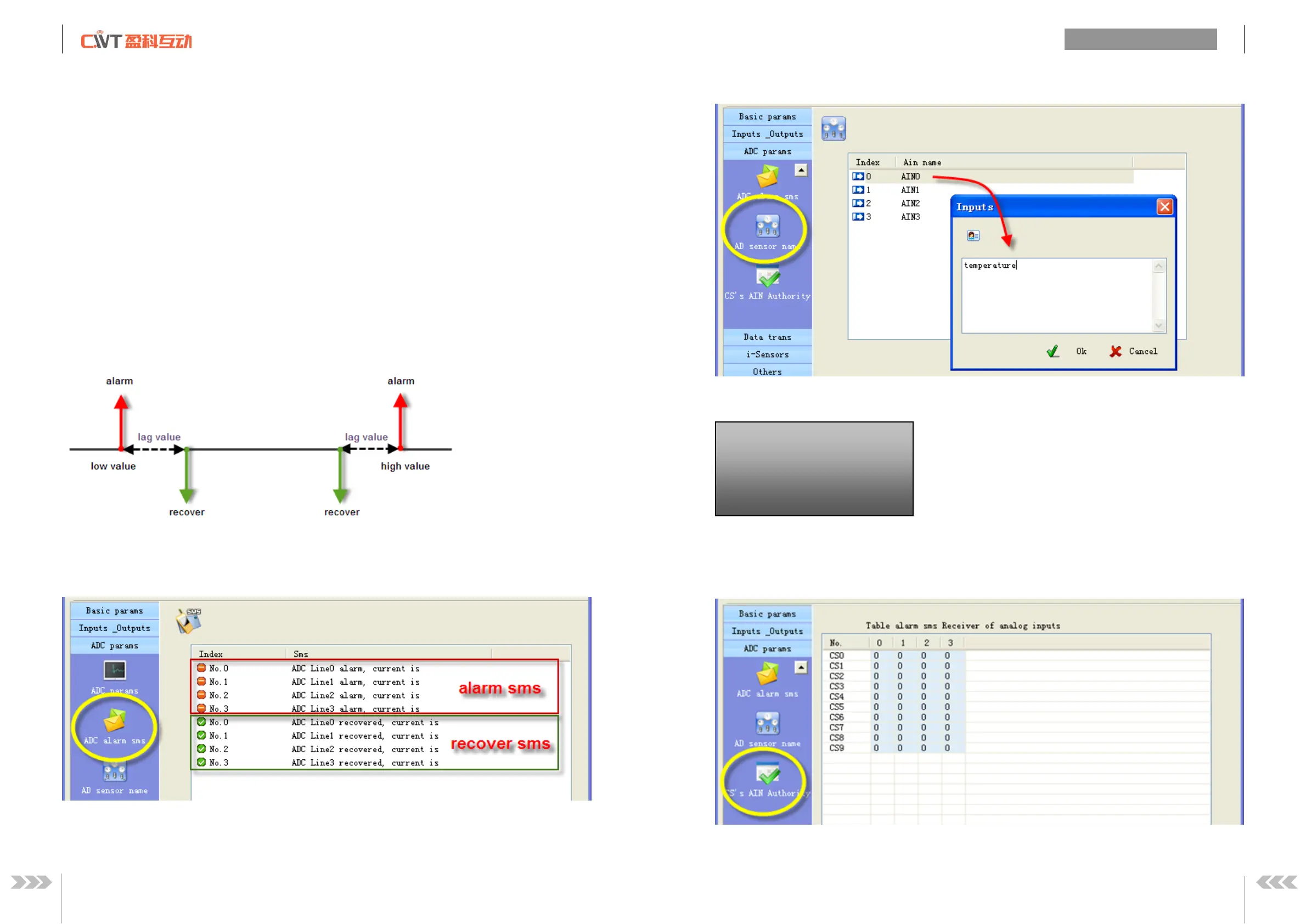The width and height of the screenshot is (1306, 924).
Task: Click the sensor header icon above Ain name list
Action: [x=834, y=128]
